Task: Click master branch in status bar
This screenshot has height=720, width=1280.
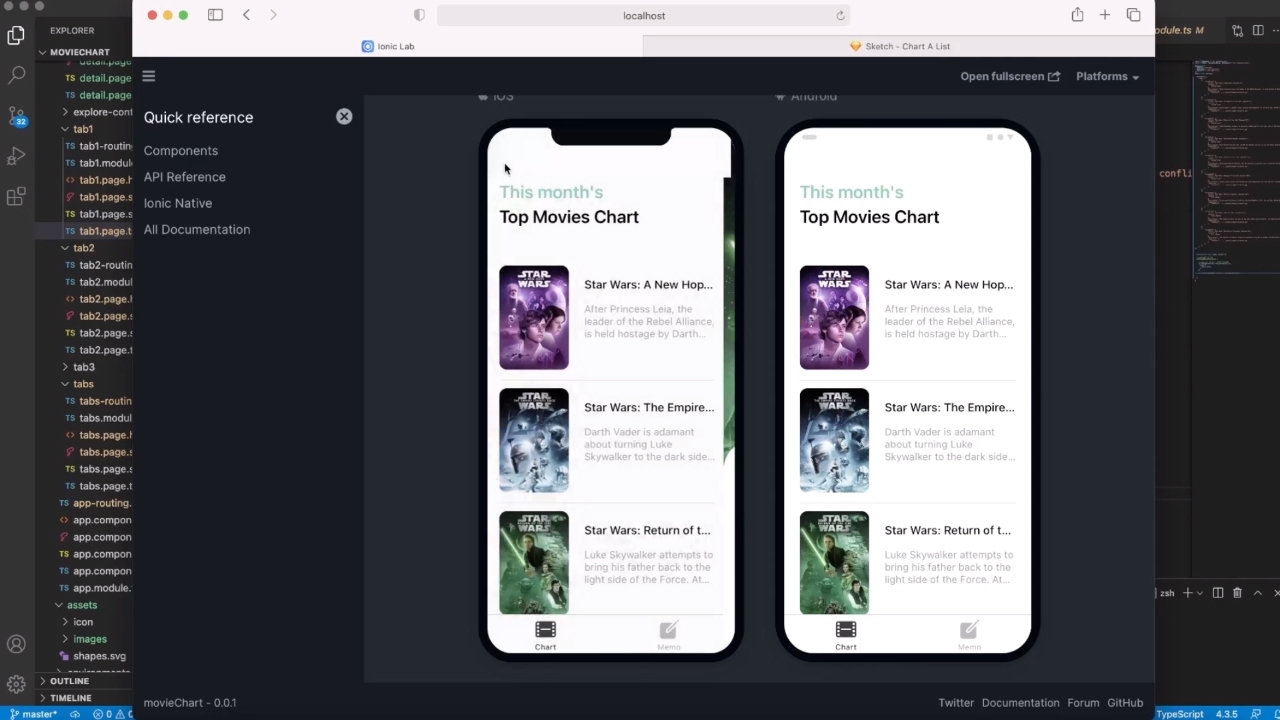Action: [34, 714]
